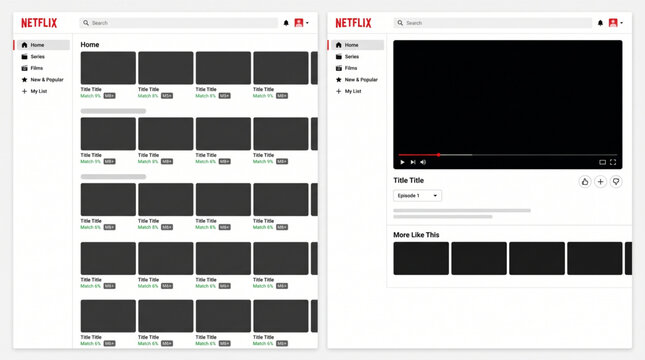645x360 pixels.
Task: Seek in the unplayed grey part of progress bar
Action: [544, 155]
